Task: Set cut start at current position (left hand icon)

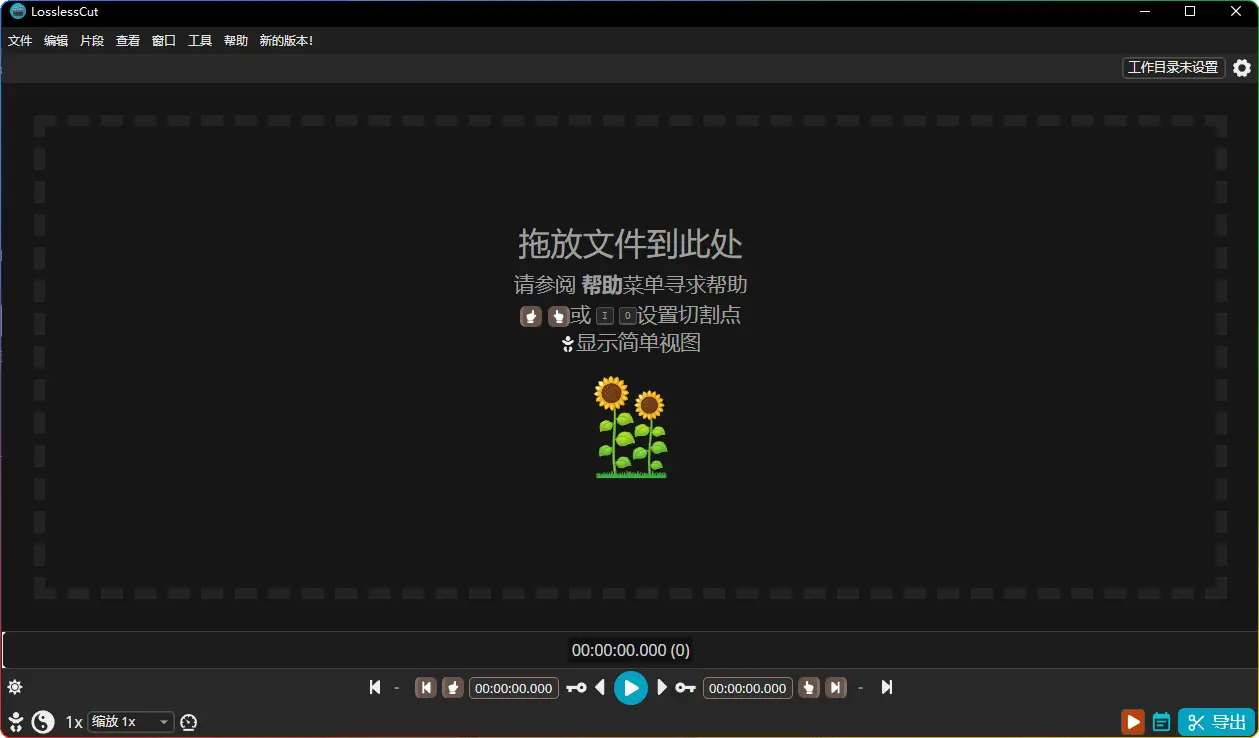Action: [453, 688]
